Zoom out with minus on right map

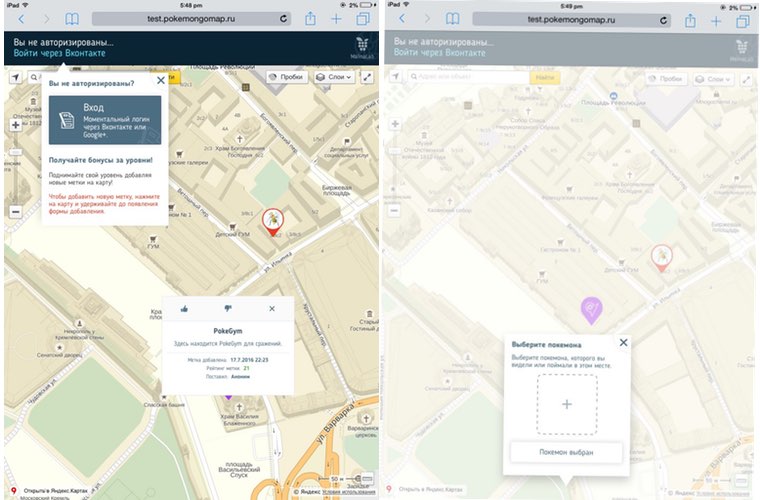(x=396, y=211)
